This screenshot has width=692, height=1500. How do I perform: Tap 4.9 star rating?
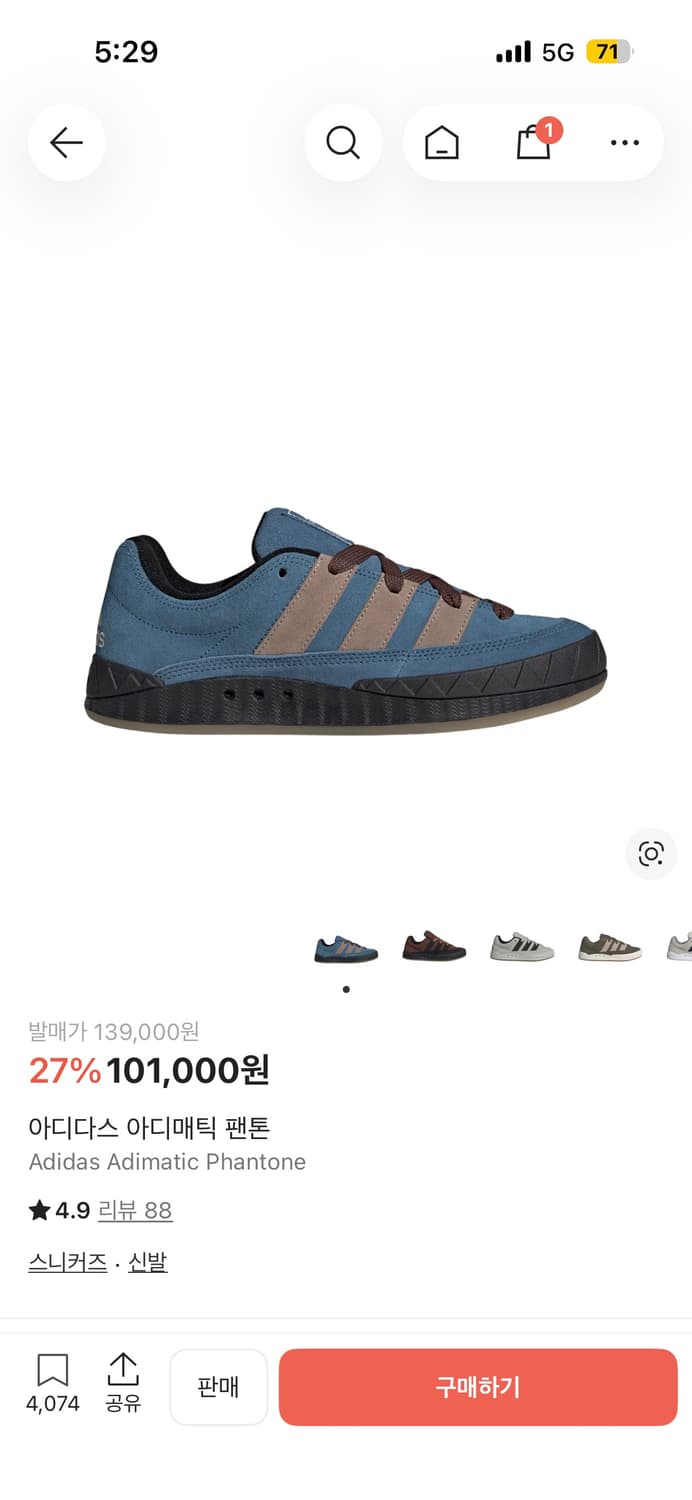[60, 1210]
